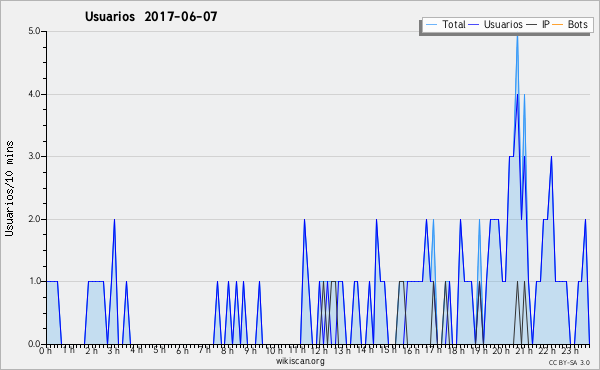
Task: Click the light blue Total legend line
Action: (431, 25)
